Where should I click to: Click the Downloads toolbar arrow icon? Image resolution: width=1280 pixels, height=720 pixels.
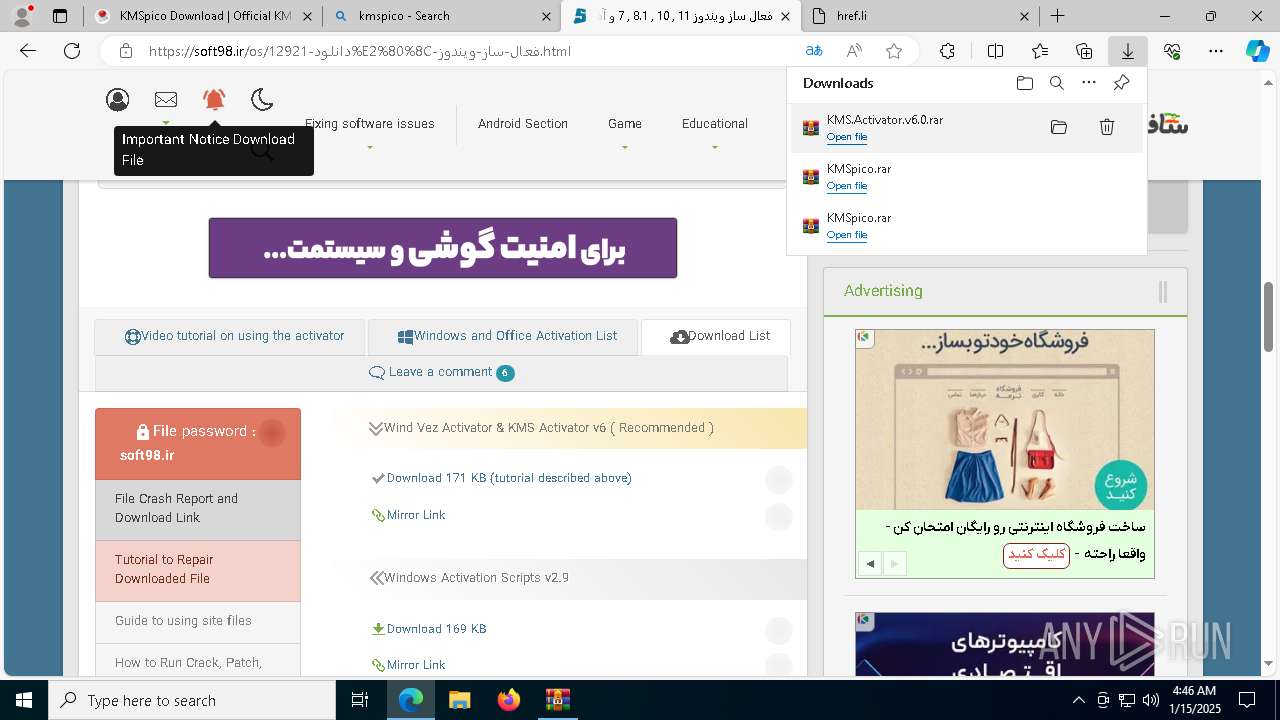pos(1127,51)
